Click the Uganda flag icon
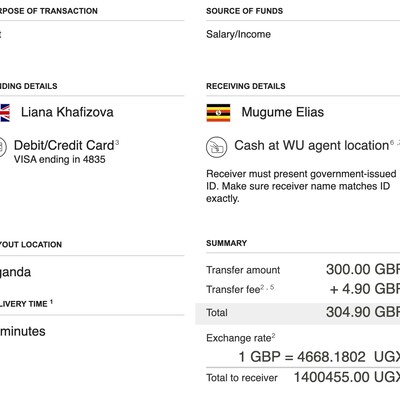Image resolution: width=400 pixels, height=400 pixels. [x=218, y=113]
